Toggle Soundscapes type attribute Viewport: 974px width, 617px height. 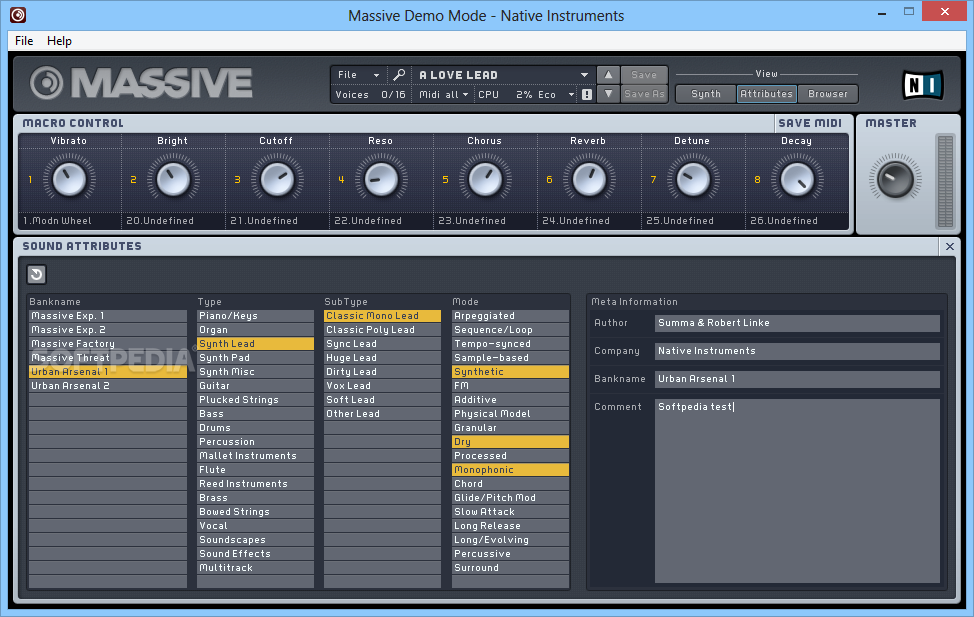[x=255, y=540]
